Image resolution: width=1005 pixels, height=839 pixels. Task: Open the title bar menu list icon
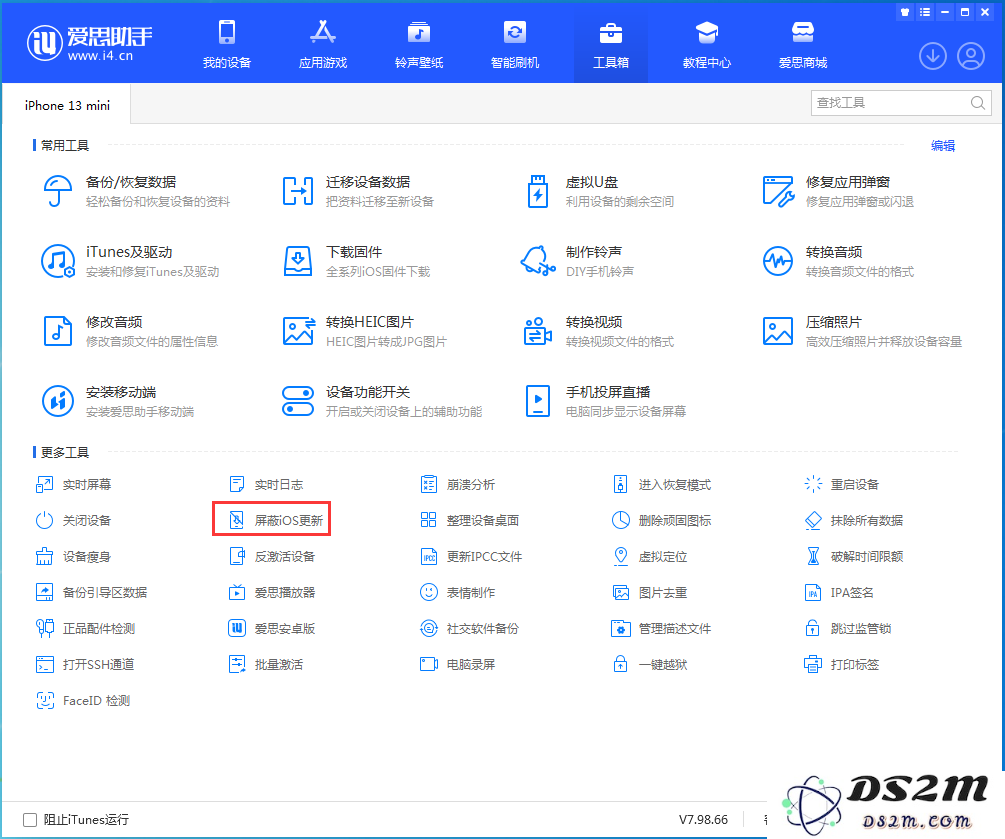[x=925, y=12]
